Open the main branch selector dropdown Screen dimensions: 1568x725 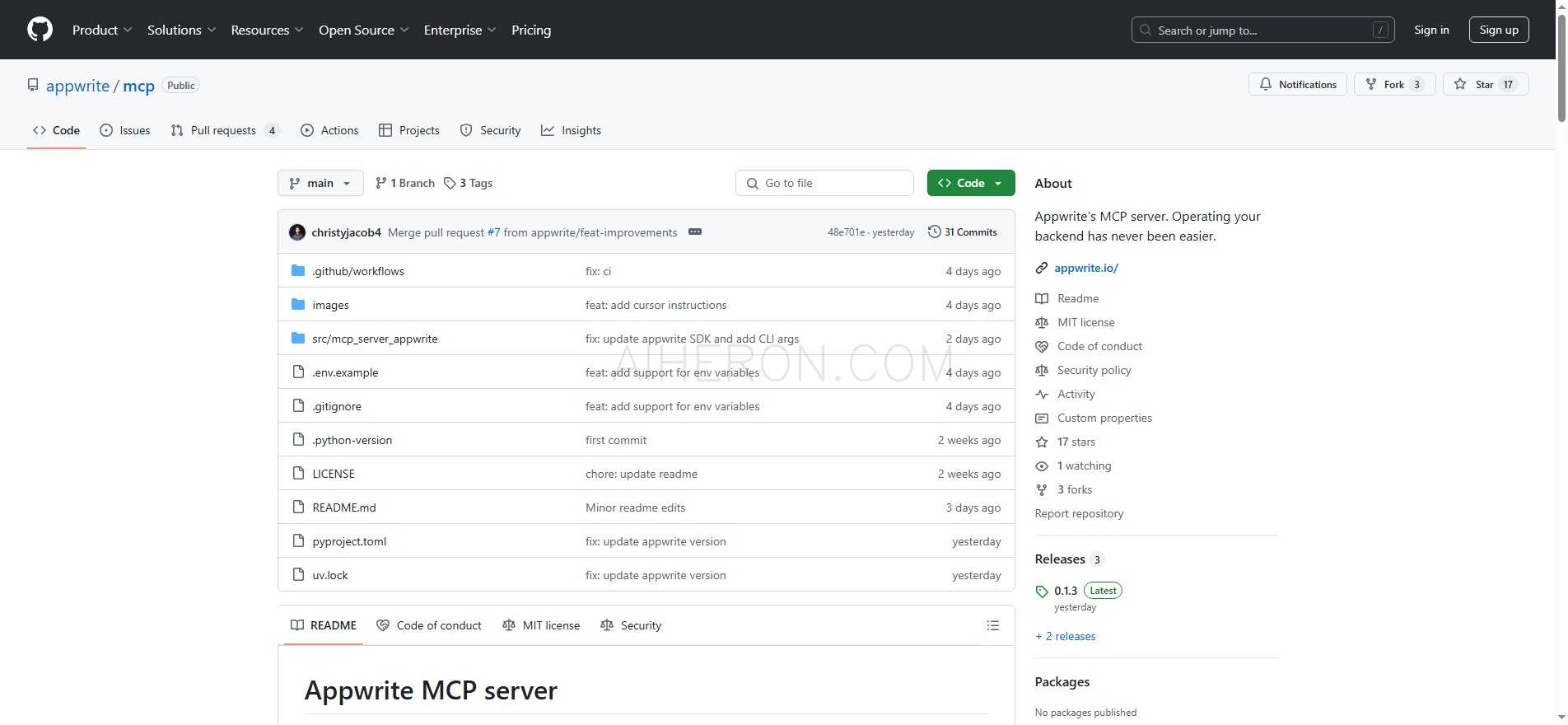coord(320,183)
